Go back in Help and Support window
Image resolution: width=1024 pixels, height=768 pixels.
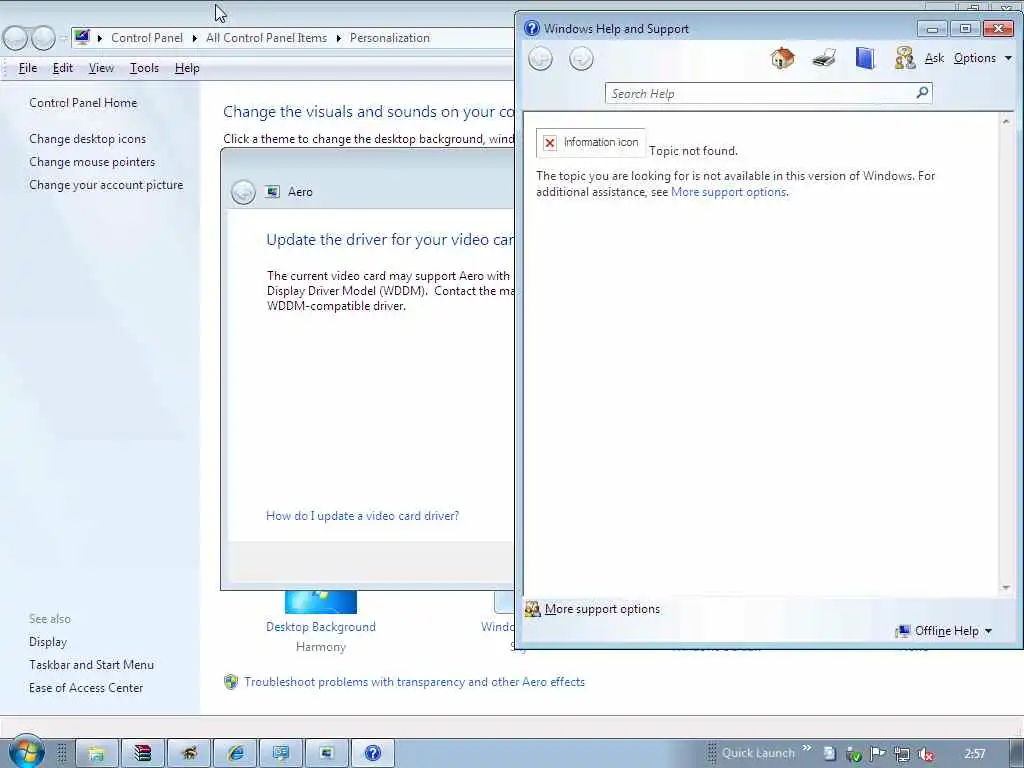(x=540, y=59)
